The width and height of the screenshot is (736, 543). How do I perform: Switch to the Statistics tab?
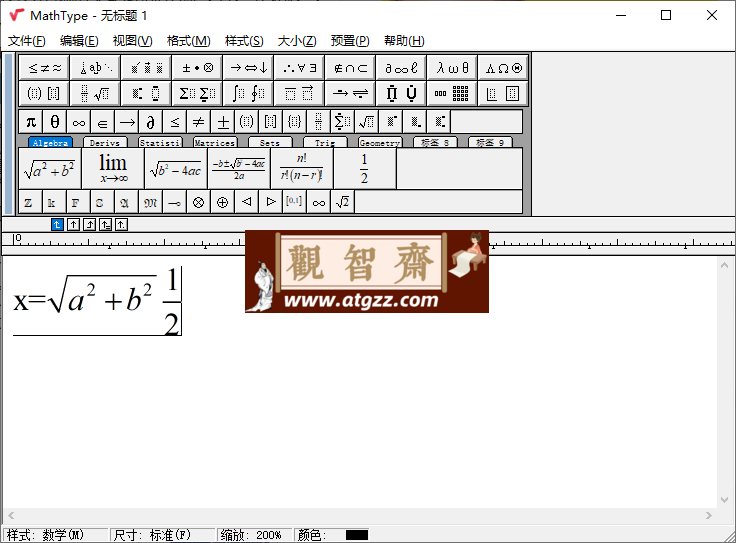tap(160, 142)
